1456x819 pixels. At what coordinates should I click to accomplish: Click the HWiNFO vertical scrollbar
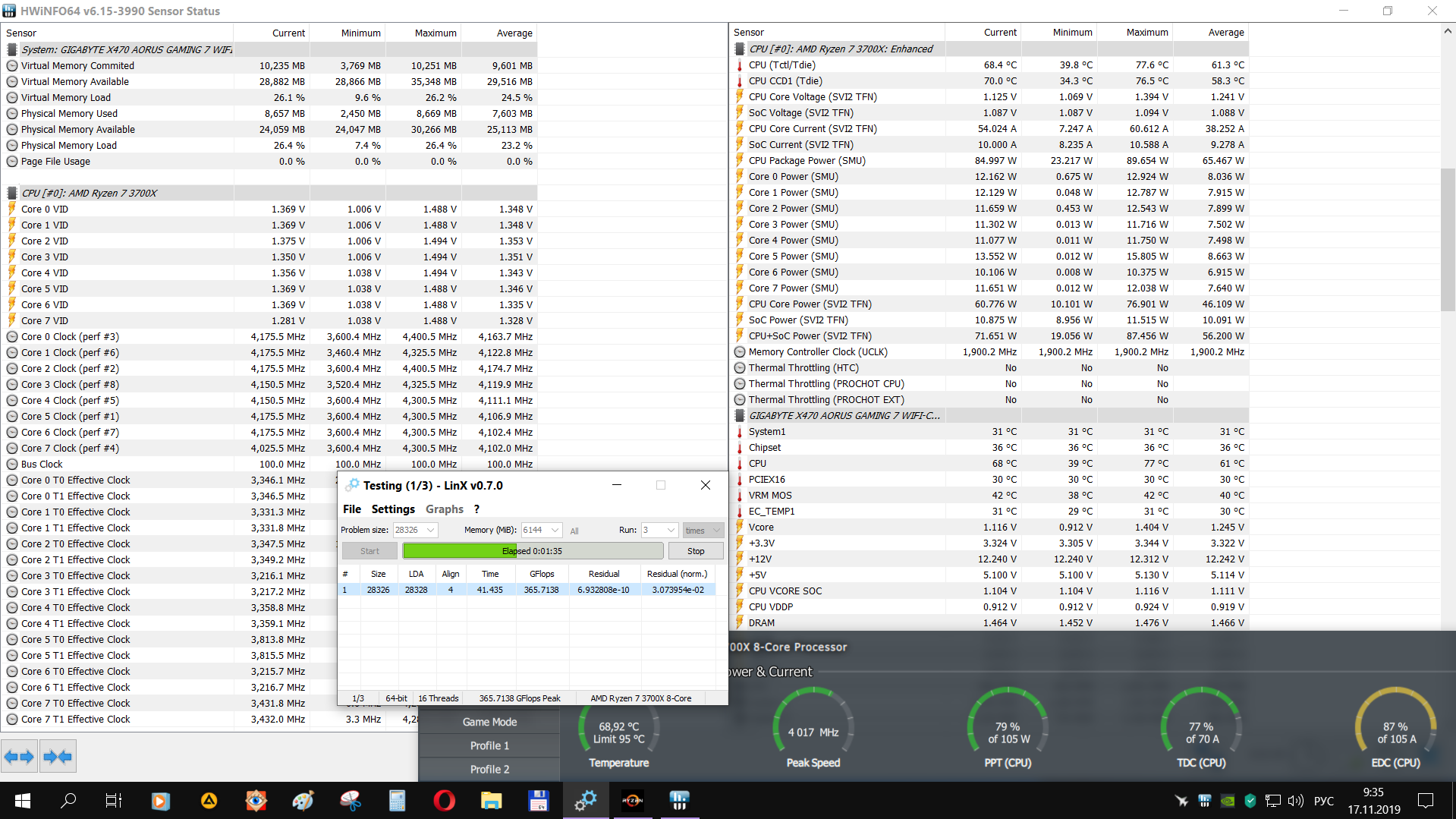point(1448,240)
